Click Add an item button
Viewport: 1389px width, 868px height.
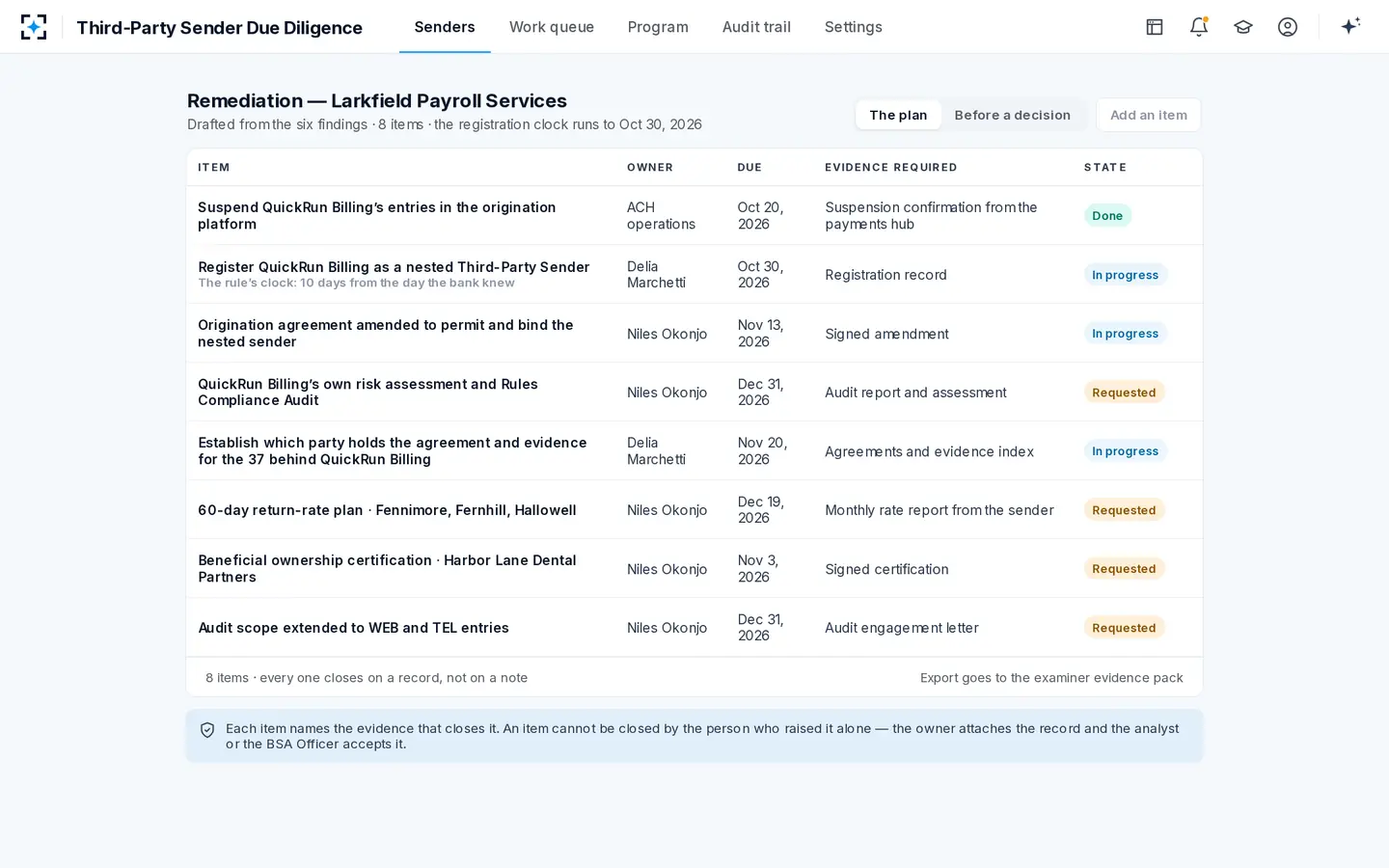pos(1149,115)
